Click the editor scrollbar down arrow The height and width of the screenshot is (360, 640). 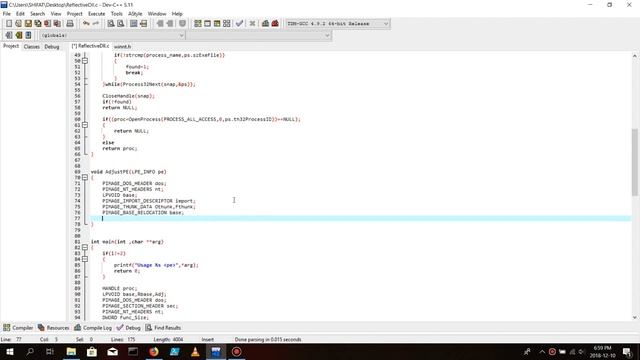[635, 317]
